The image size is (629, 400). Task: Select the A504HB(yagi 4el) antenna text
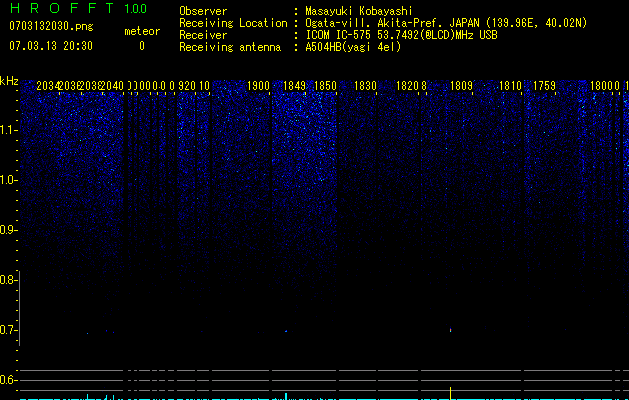353,47
